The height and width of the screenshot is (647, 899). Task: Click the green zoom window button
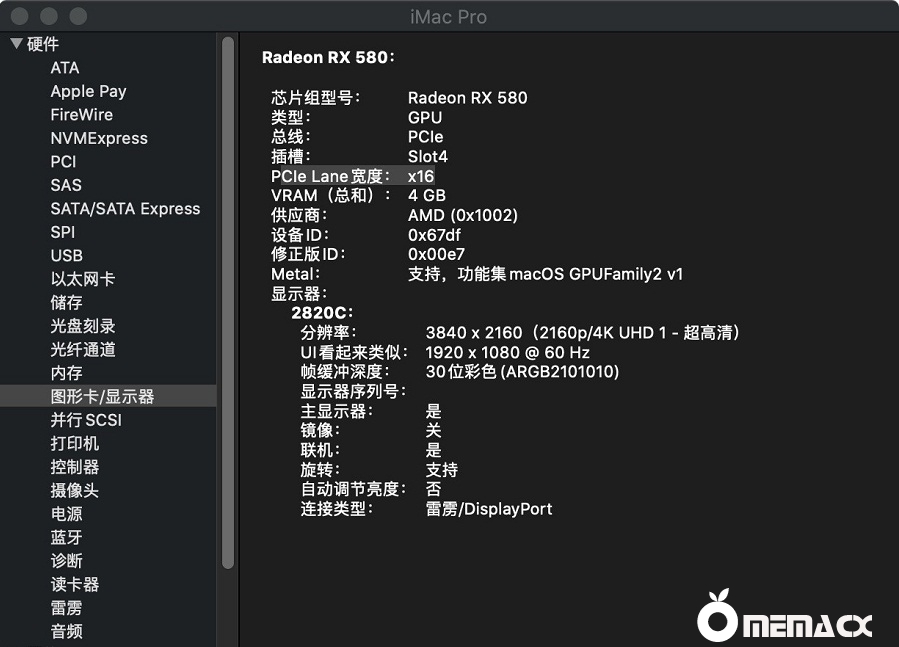(x=78, y=17)
